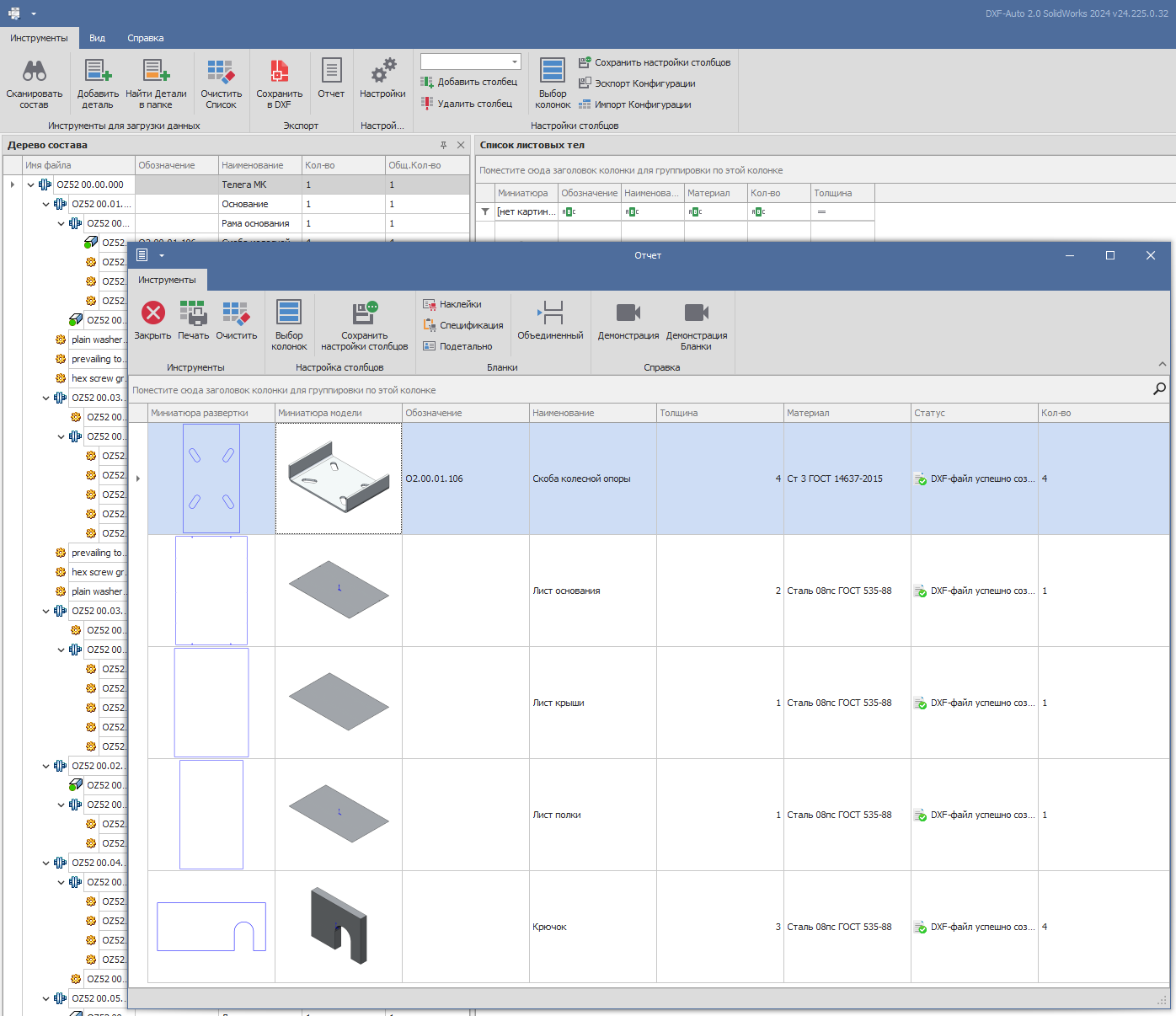1176x1016 pixels.
Task: Open the Справка tab in main ribbon
Action: point(146,38)
